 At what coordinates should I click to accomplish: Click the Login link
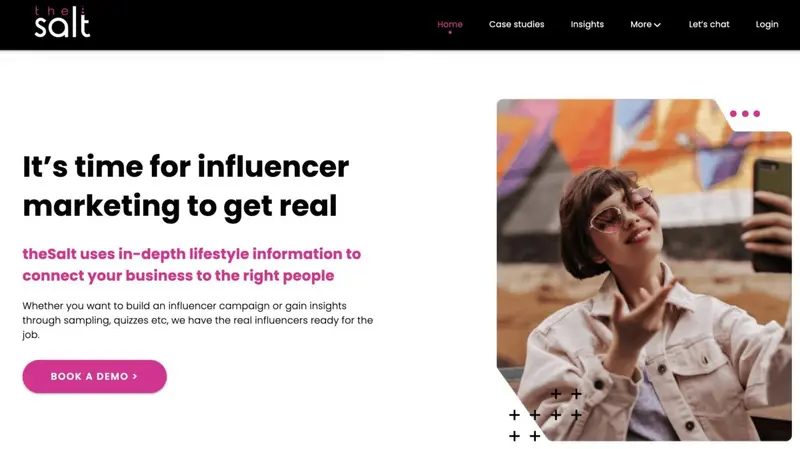[x=767, y=24]
